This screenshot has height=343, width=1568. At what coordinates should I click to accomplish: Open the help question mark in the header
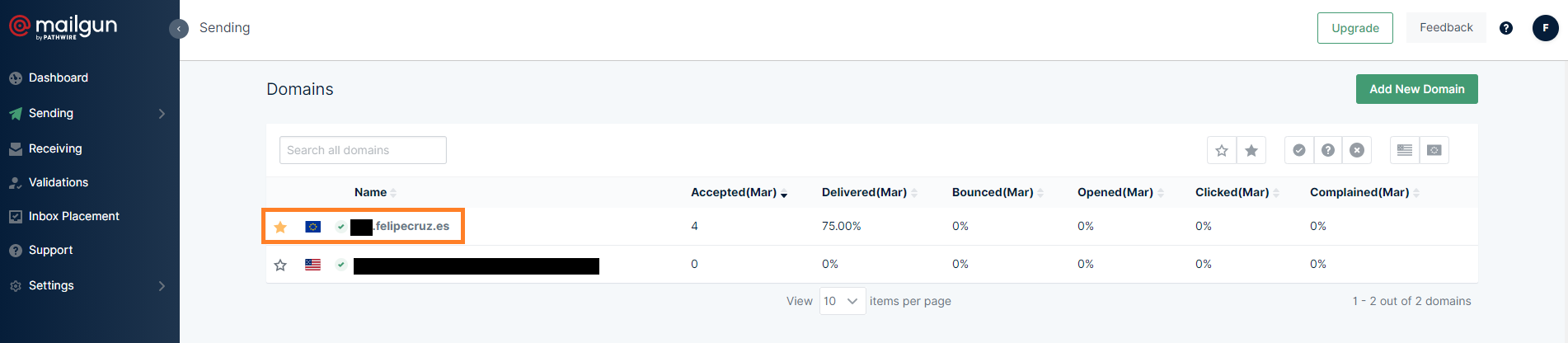click(1505, 28)
